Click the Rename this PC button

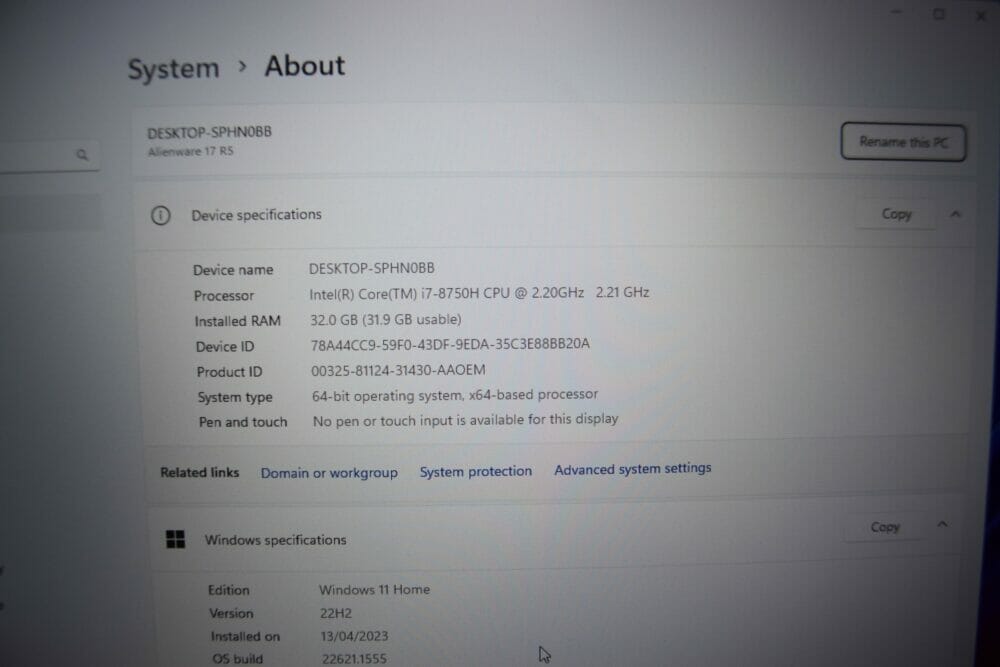point(903,142)
